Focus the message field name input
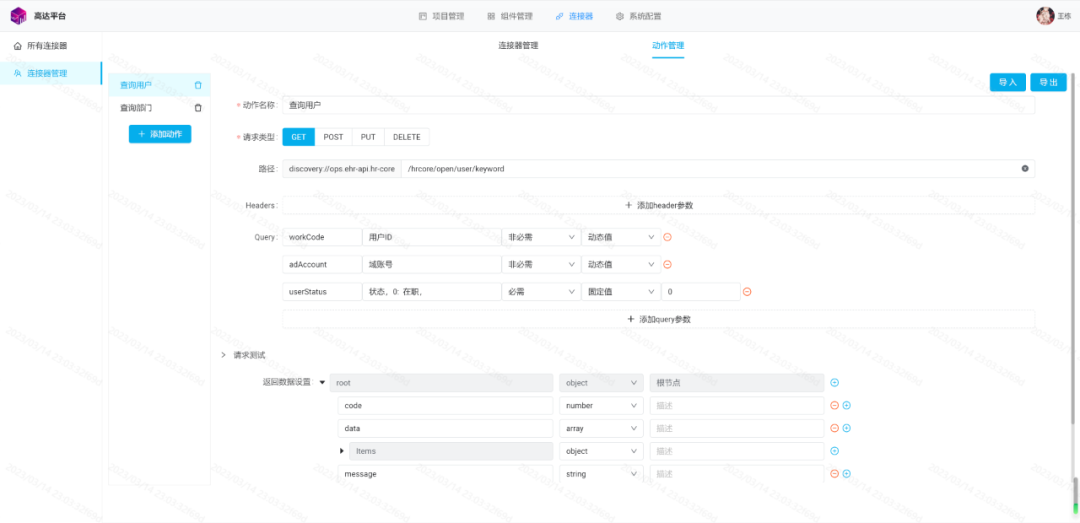The height and width of the screenshot is (523, 1080). point(445,474)
